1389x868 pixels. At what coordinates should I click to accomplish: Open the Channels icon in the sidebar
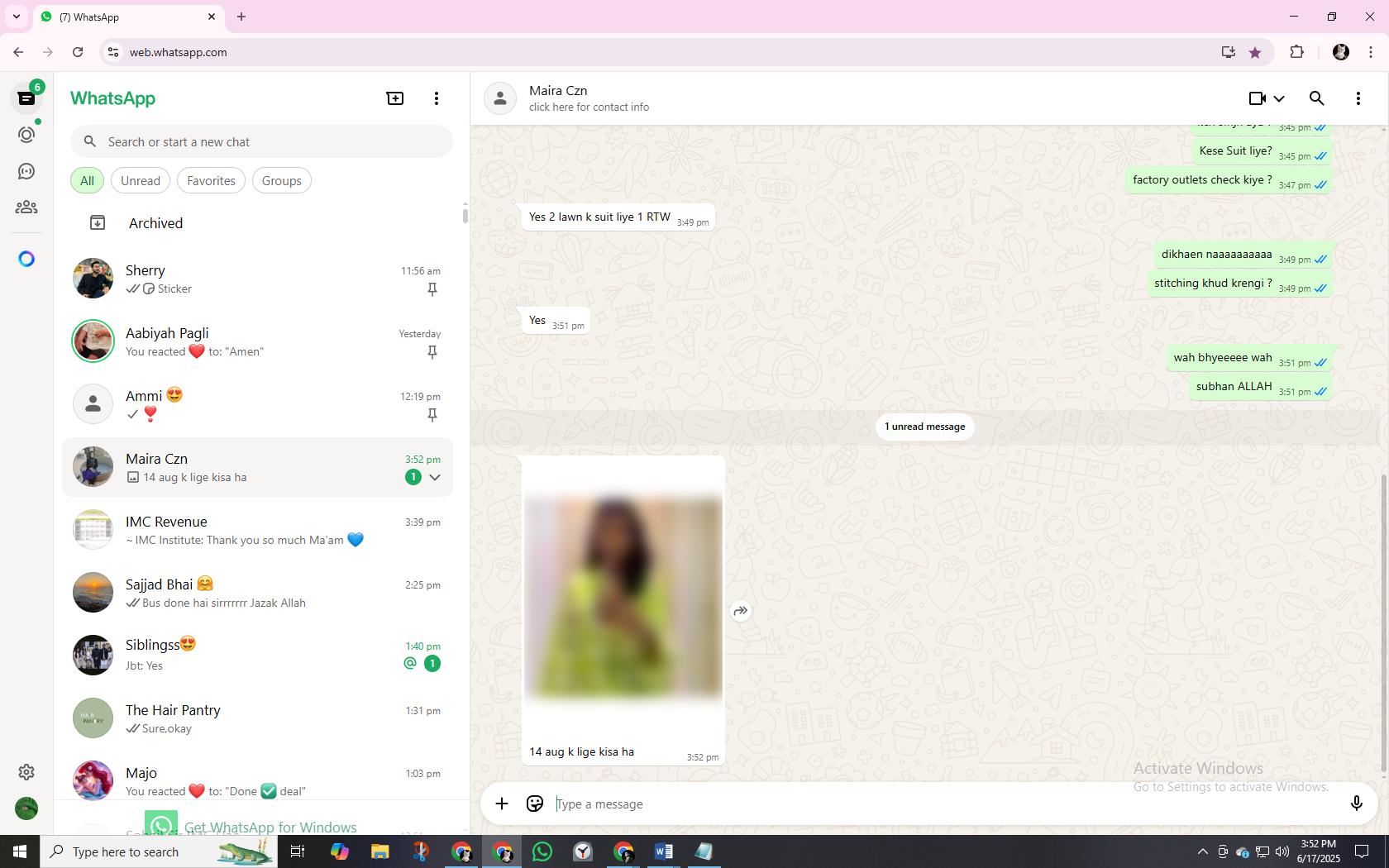(x=26, y=171)
